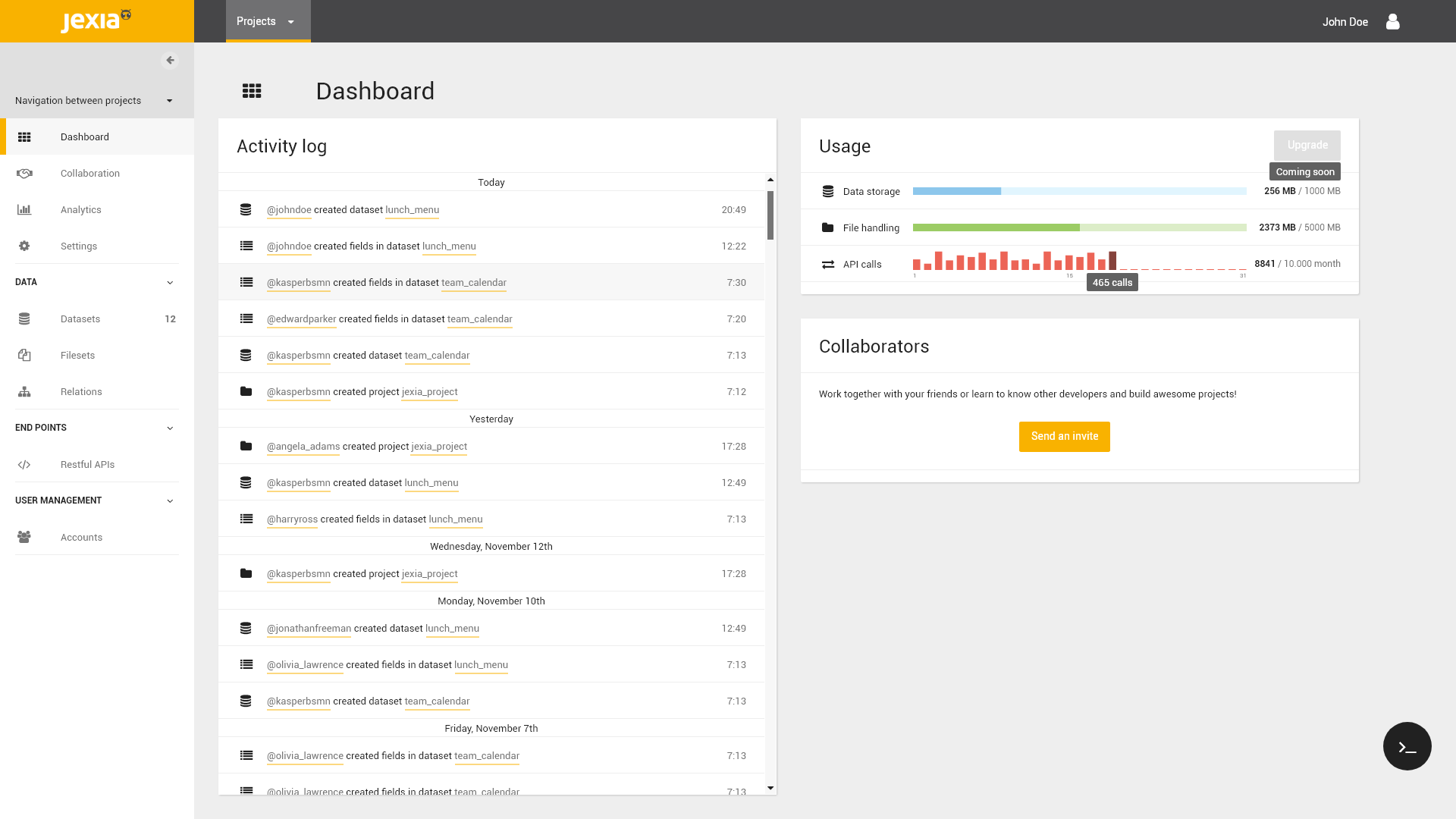Viewport: 1456px width, 819px height.
Task: Open Filesets via files icon
Action: click(x=24, y=356)
